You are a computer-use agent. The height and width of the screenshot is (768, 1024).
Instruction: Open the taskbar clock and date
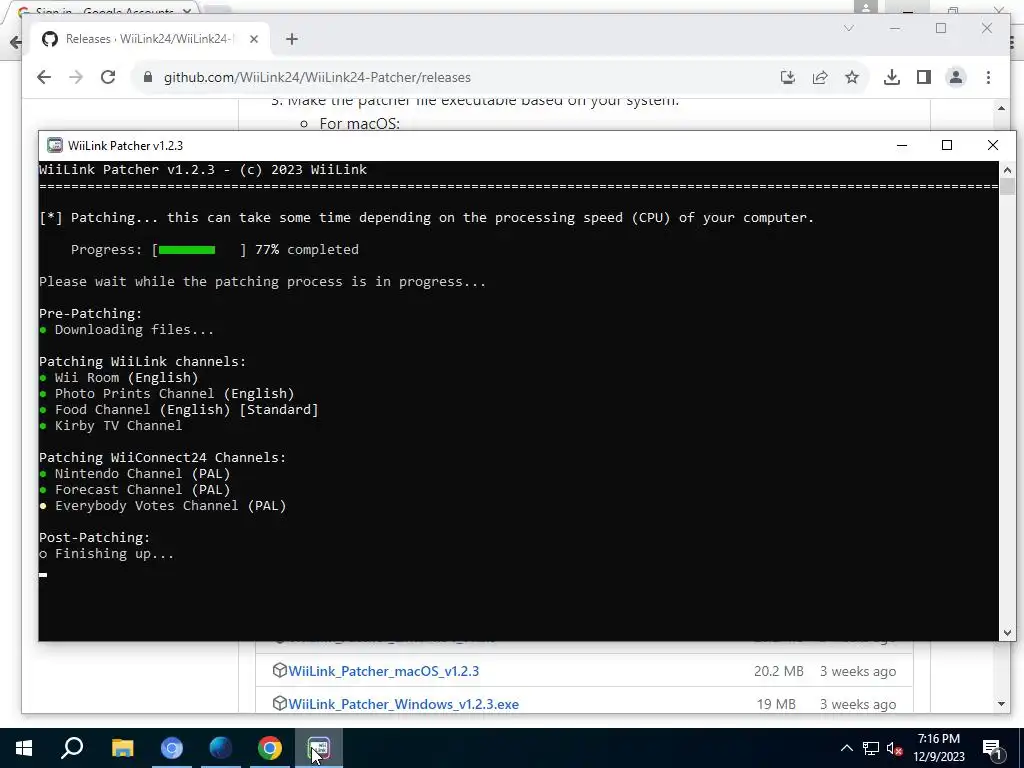(x=938, y=748)
